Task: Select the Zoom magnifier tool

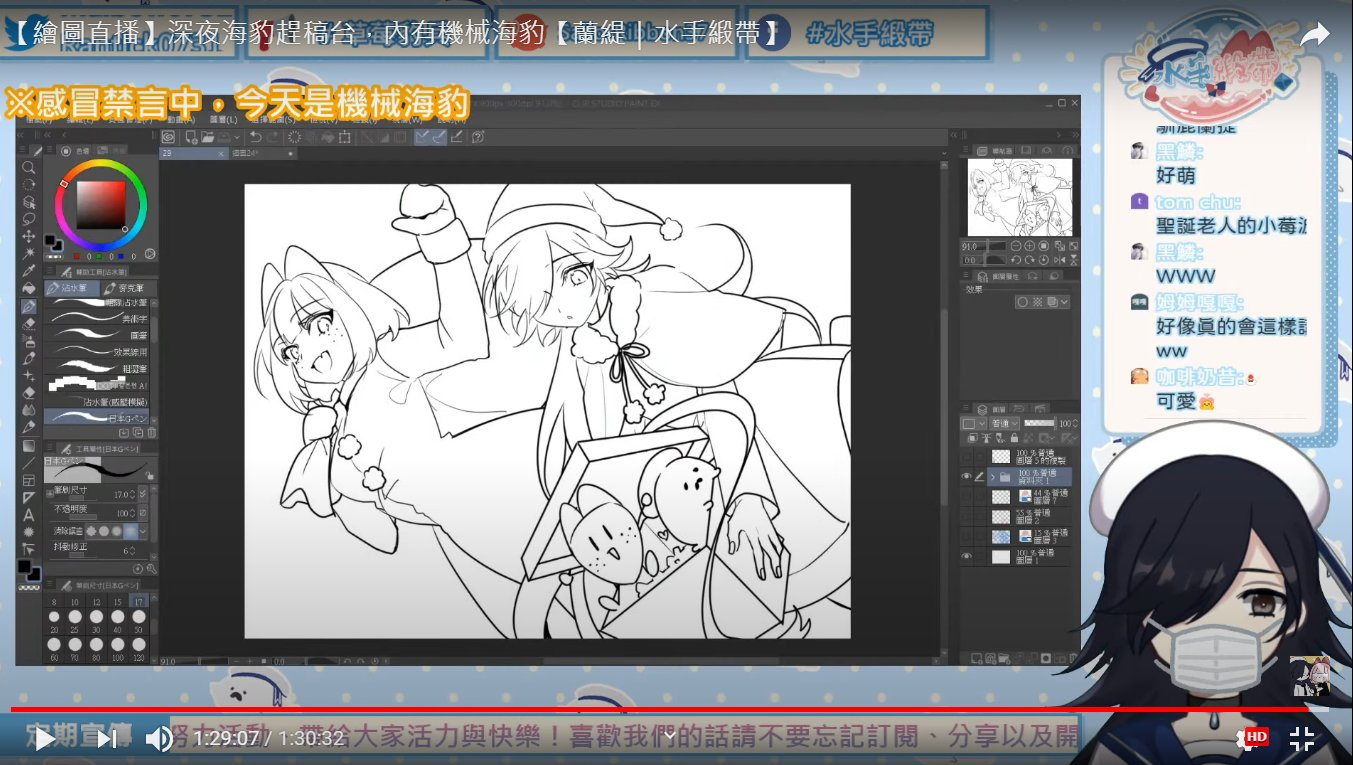Action: coord(29,168)
